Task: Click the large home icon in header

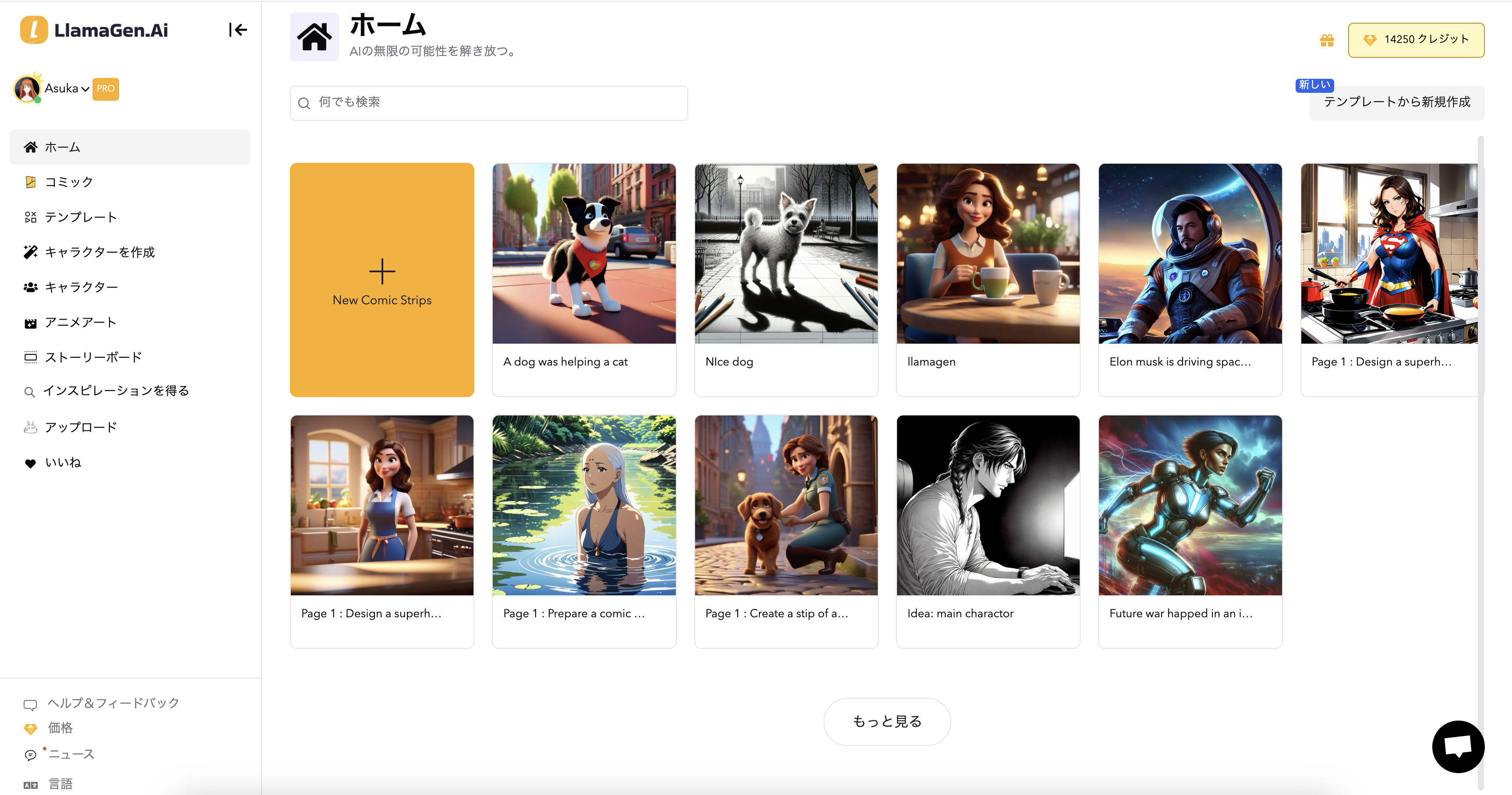Action: click(314, 37)
